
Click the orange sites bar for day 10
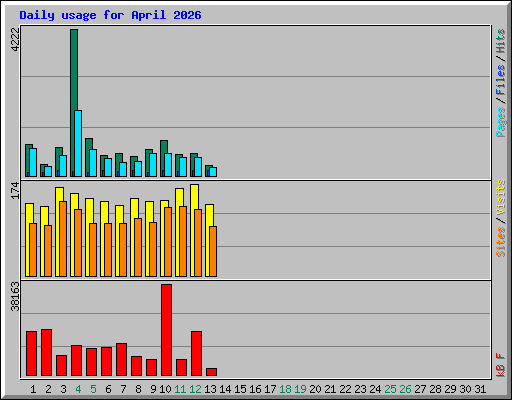click(x=168, y=242)
